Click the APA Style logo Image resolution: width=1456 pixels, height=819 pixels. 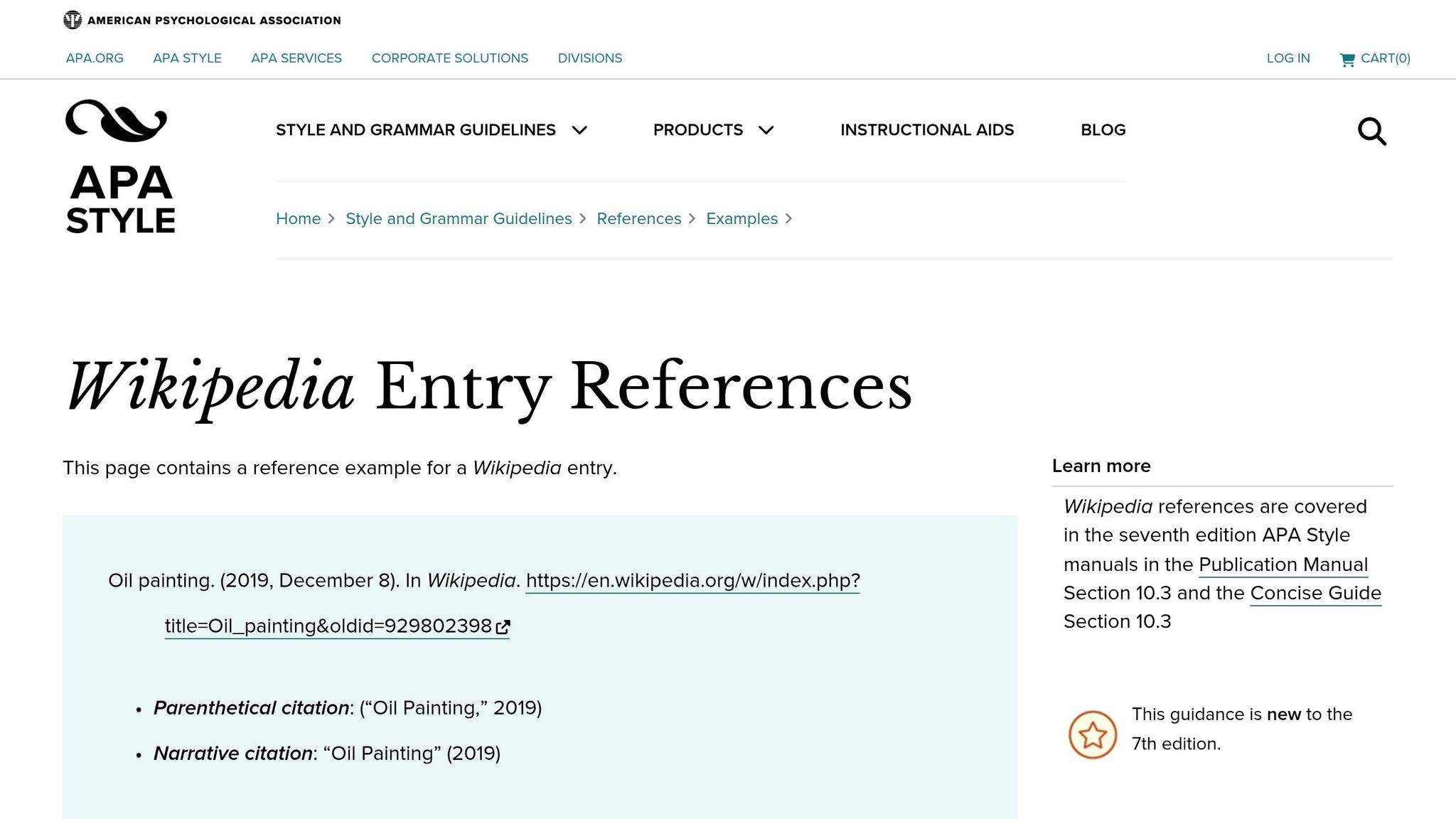(120, 167)
